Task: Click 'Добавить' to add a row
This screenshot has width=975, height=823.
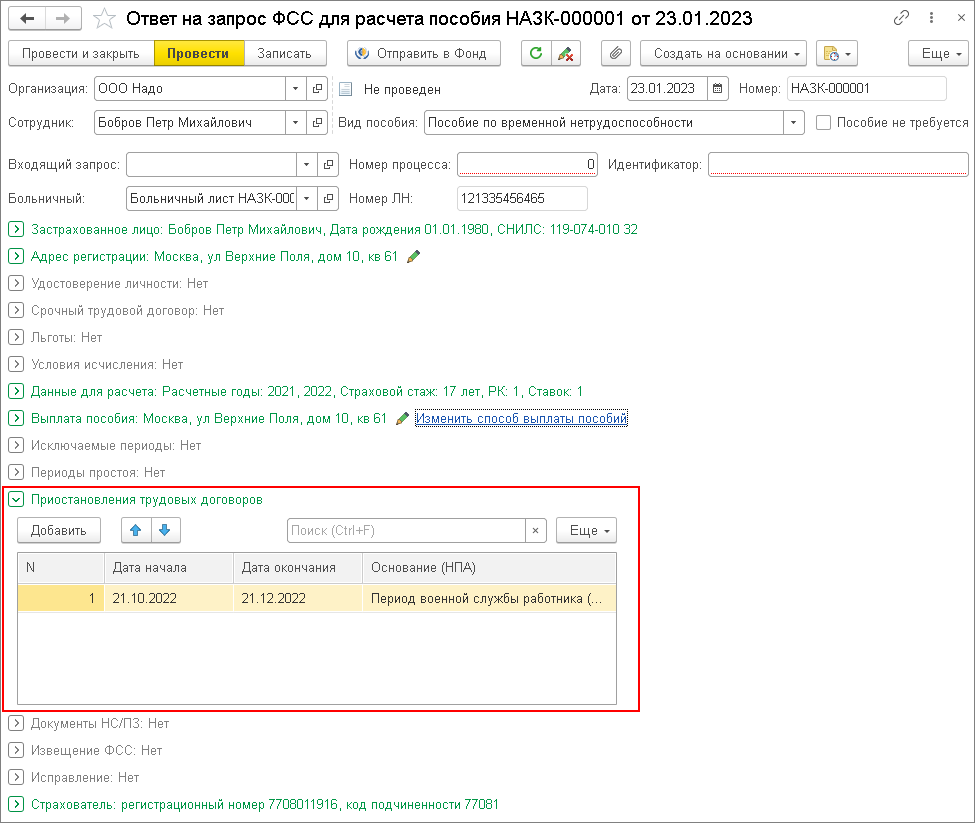Action: click(58, 530)
